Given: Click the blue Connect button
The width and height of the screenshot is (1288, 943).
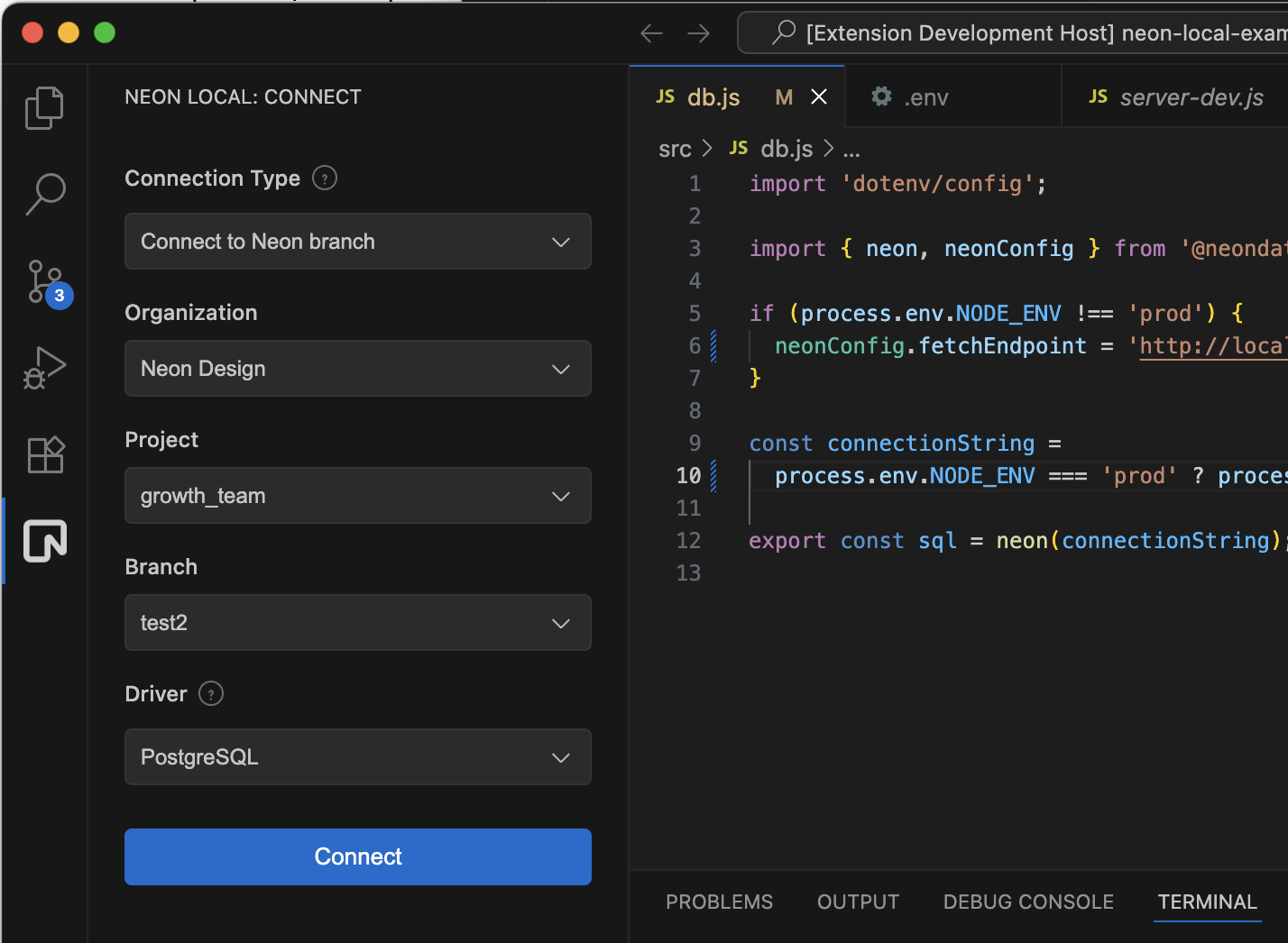Looking at the screenshot, I should 358,856.
